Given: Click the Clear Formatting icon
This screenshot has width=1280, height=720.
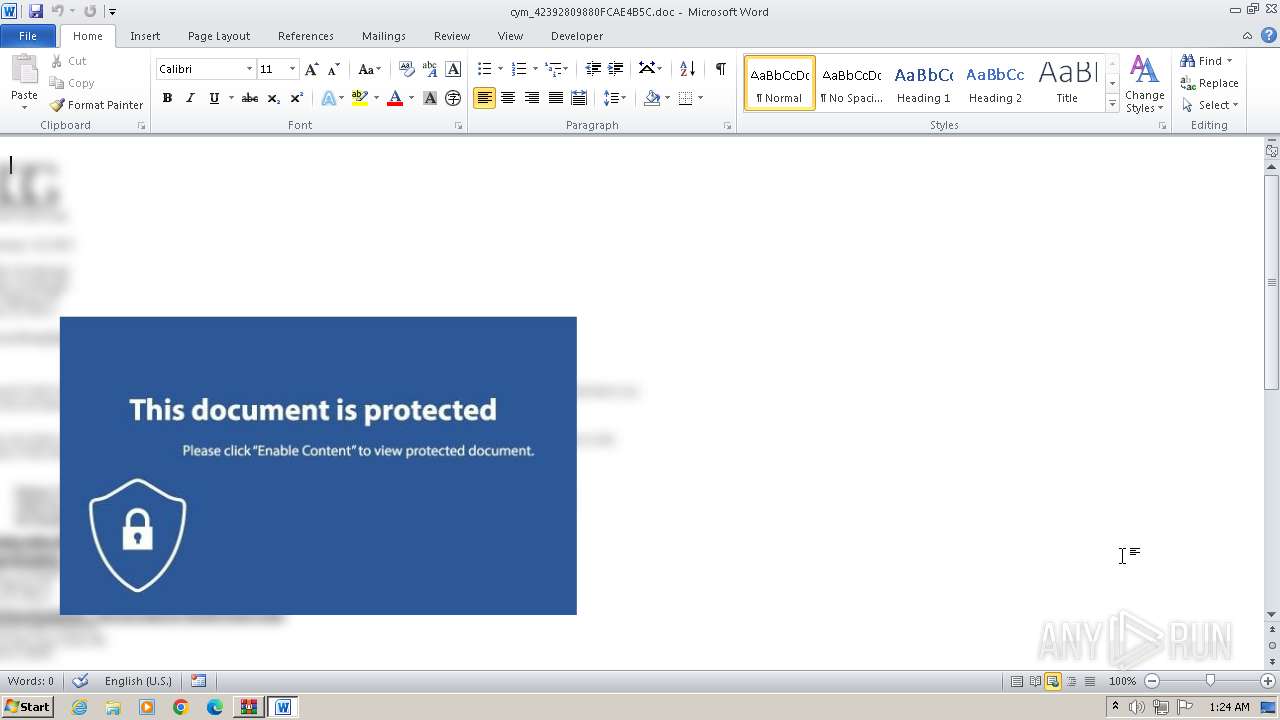Looking at the screenshot, I should pos(407,69).
